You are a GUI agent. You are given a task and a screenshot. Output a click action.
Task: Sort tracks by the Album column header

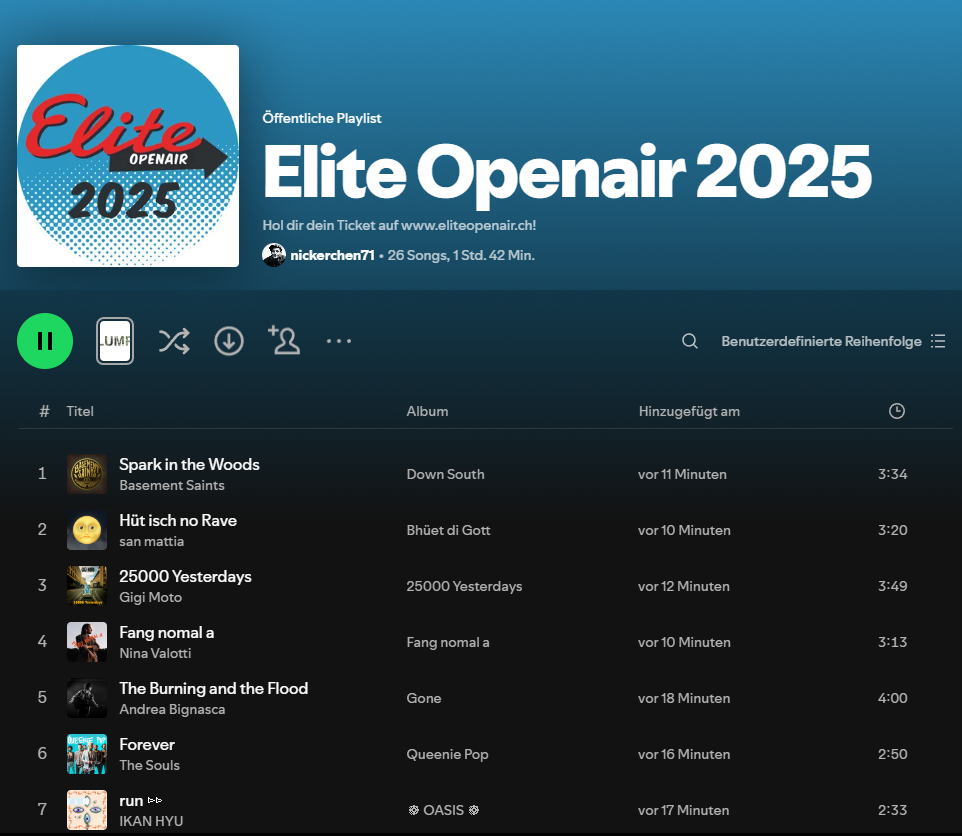coord(427,411)
